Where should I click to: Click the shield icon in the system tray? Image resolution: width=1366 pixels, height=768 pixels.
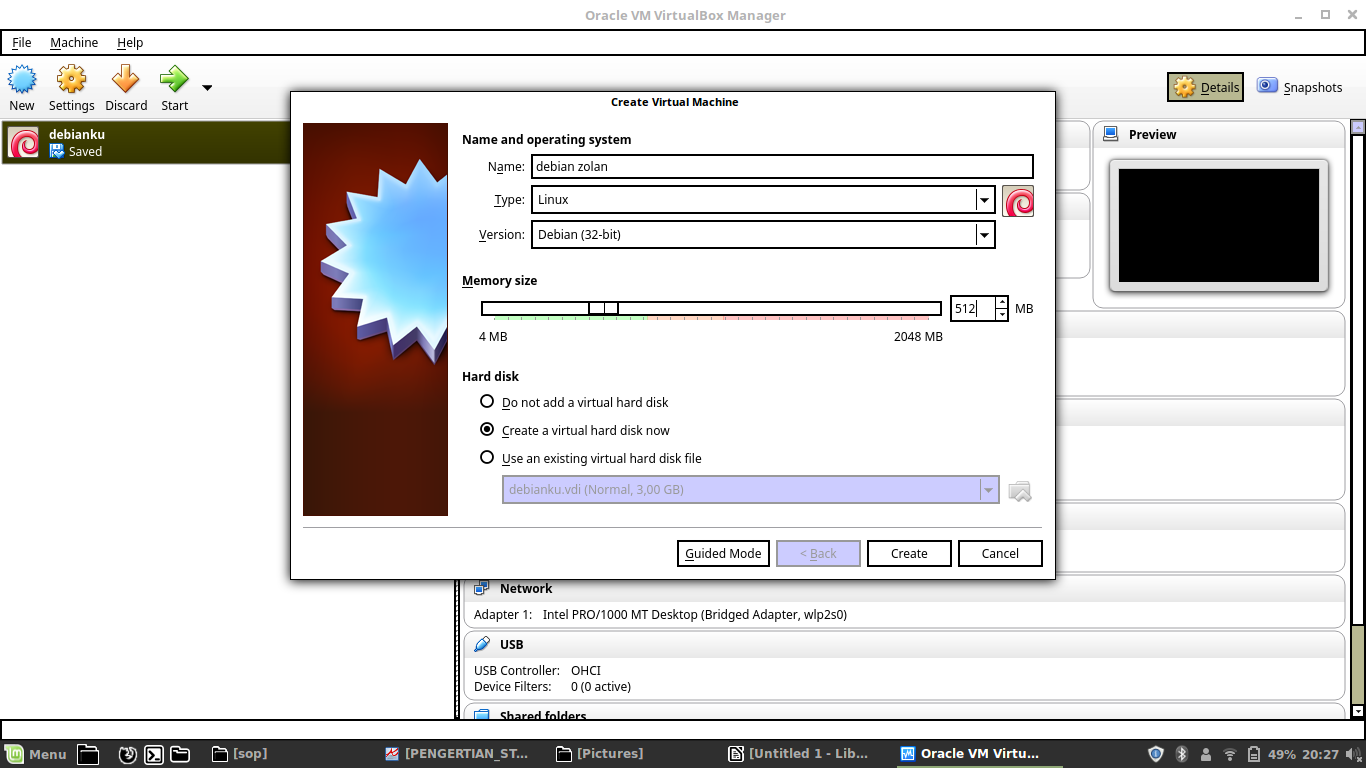(1156, 754)
